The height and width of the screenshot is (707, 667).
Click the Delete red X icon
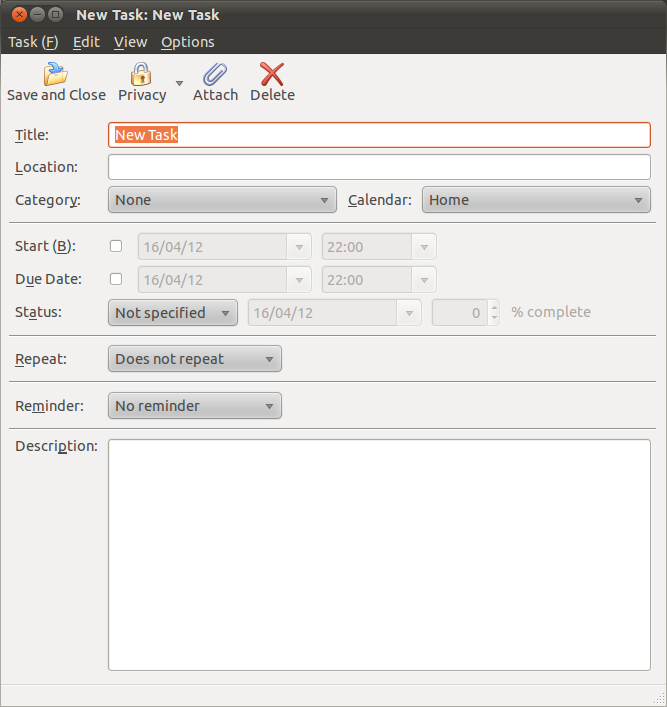pyautogui.click(x=272, y=74)
